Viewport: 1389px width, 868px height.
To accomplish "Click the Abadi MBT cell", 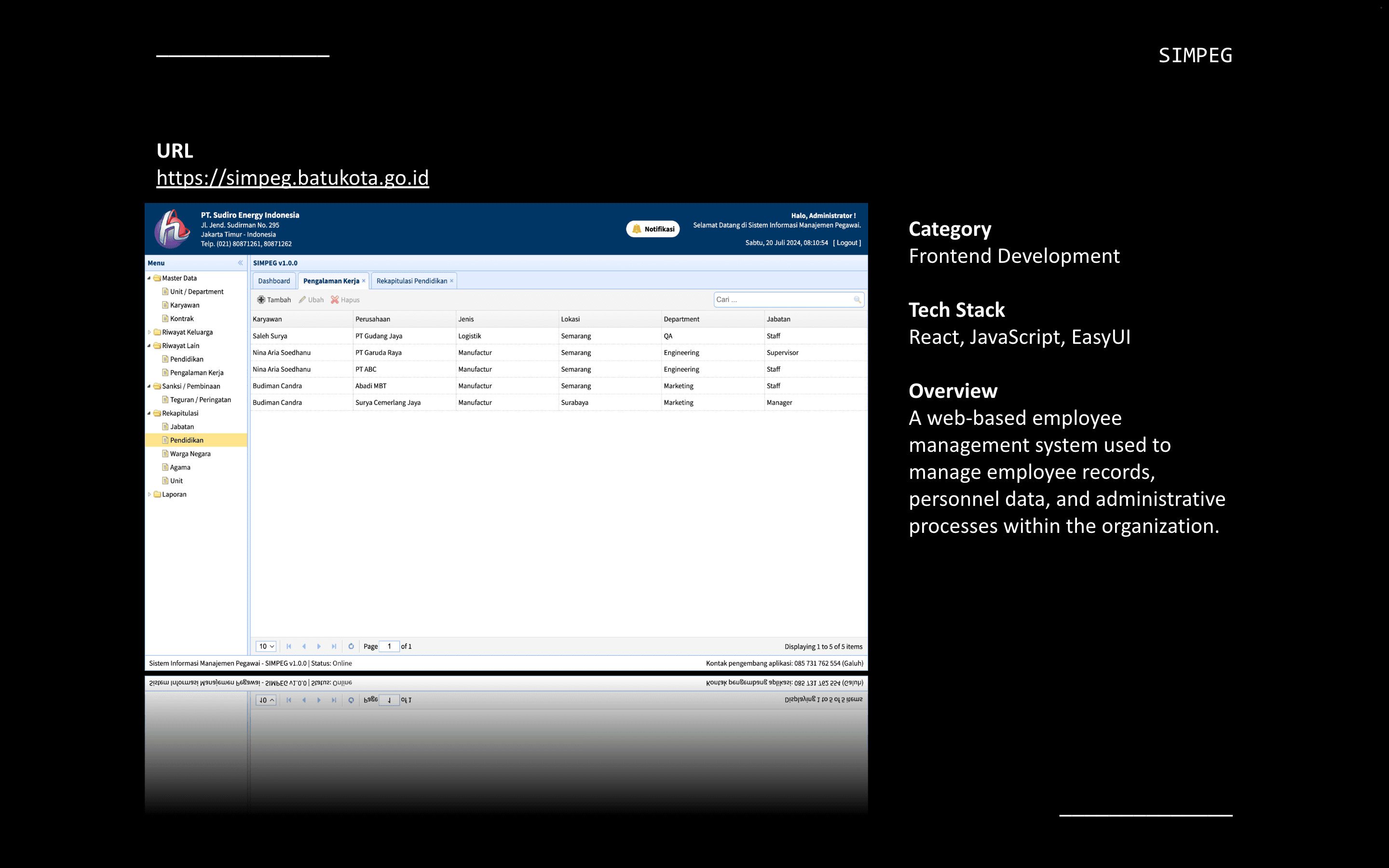I will [x=404, y=386].
